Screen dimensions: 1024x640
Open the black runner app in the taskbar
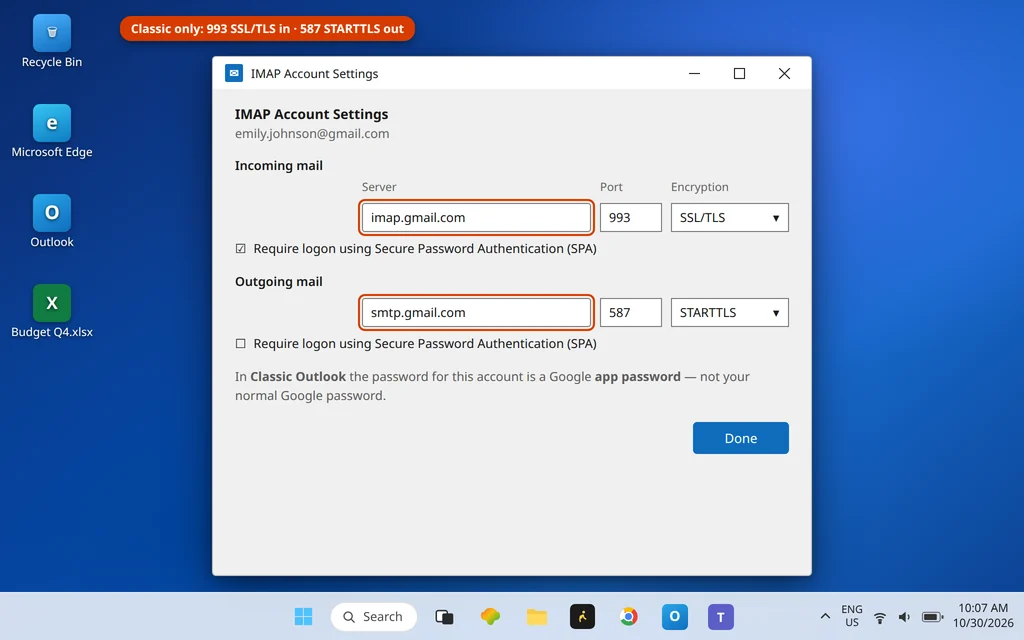[583, 616]
